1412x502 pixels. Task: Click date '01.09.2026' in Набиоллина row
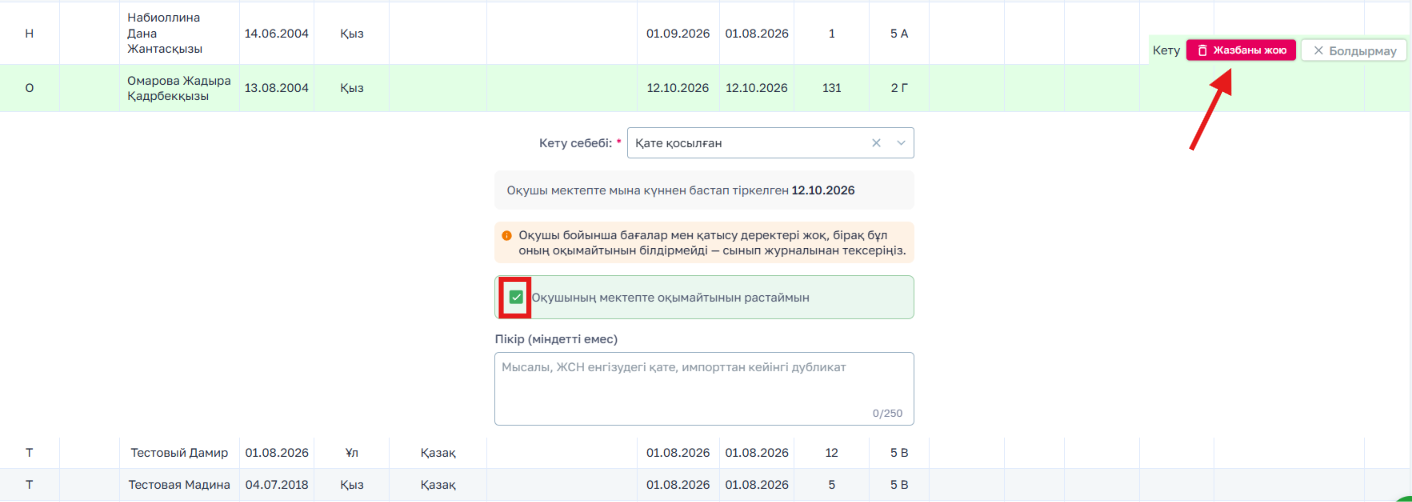[x=678, y=33]
